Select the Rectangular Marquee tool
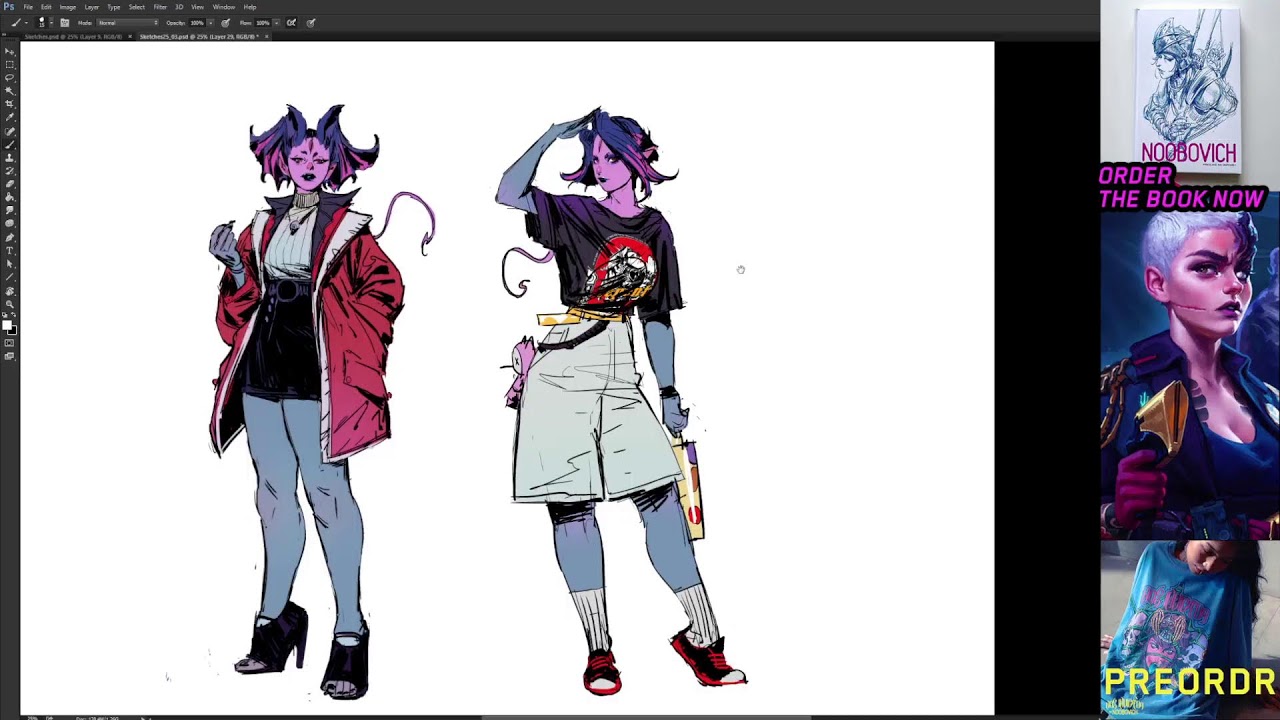1280x720 pixels. click(x=10, y=65)
